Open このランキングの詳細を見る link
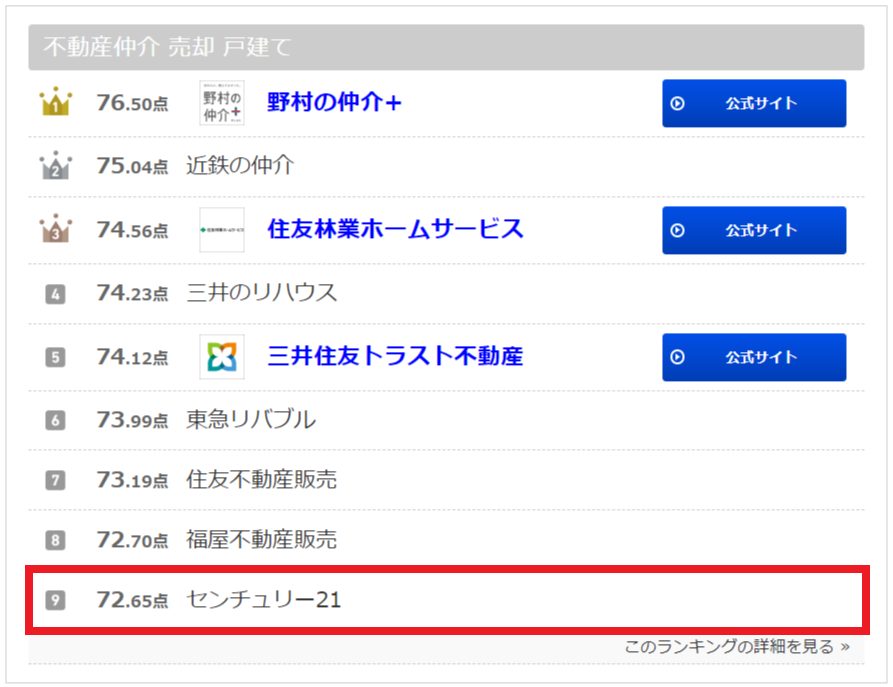 click(737, 647)
